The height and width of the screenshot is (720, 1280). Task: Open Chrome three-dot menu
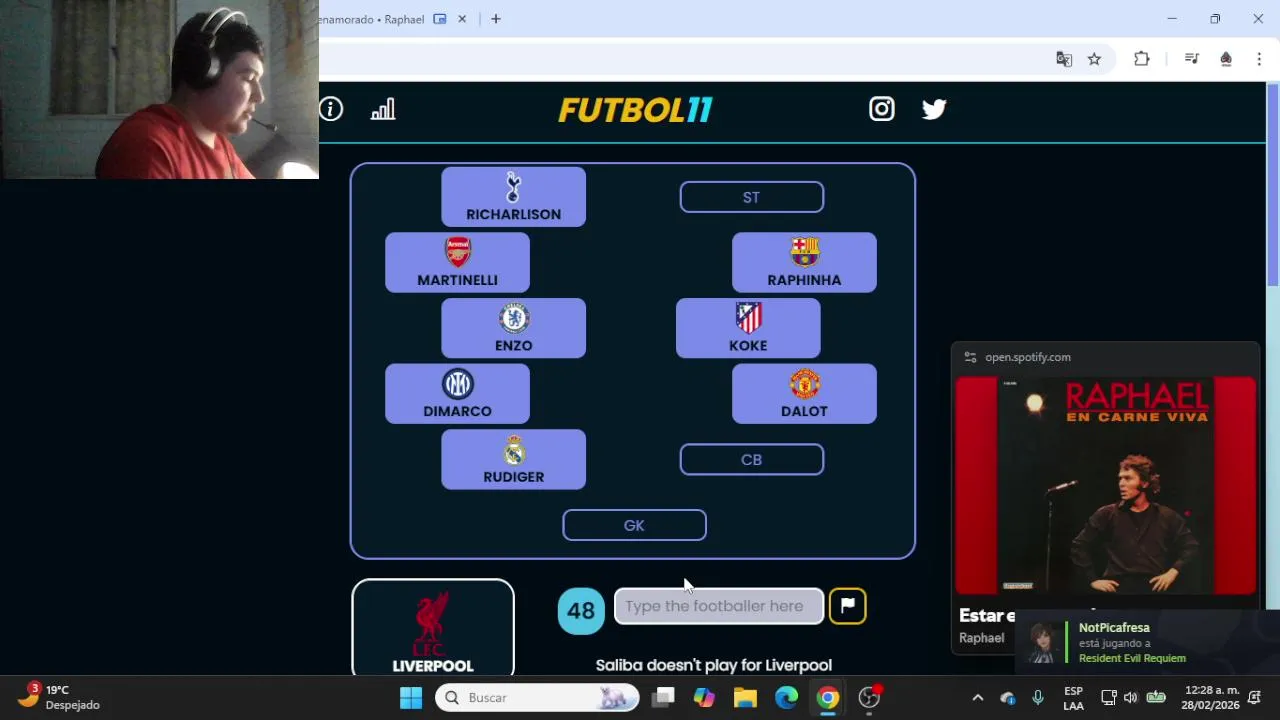pyautogui.click(x=1259, y=59)
